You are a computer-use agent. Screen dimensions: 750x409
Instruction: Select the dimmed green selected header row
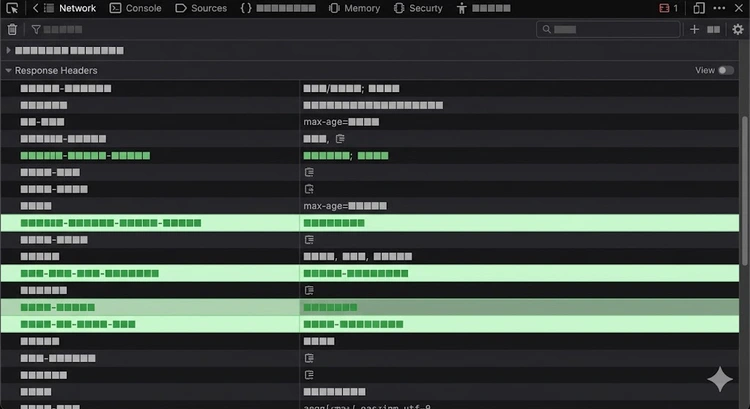click(370, 307)
